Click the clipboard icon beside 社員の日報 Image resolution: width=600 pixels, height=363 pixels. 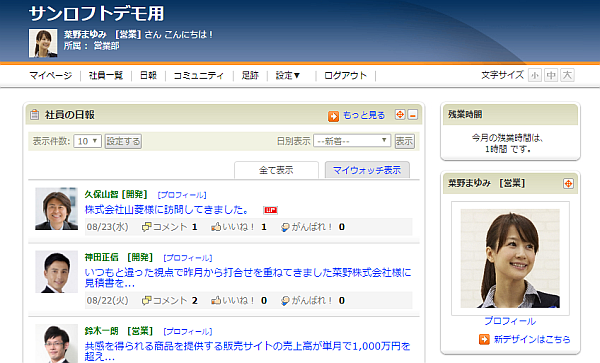34,114
